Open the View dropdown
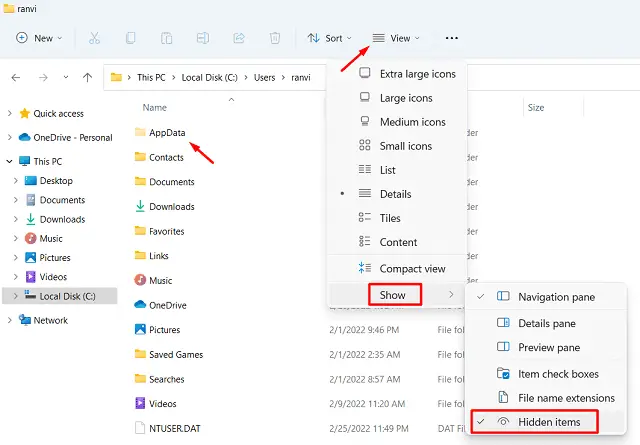Screen dimensions: 640x445 396,38
